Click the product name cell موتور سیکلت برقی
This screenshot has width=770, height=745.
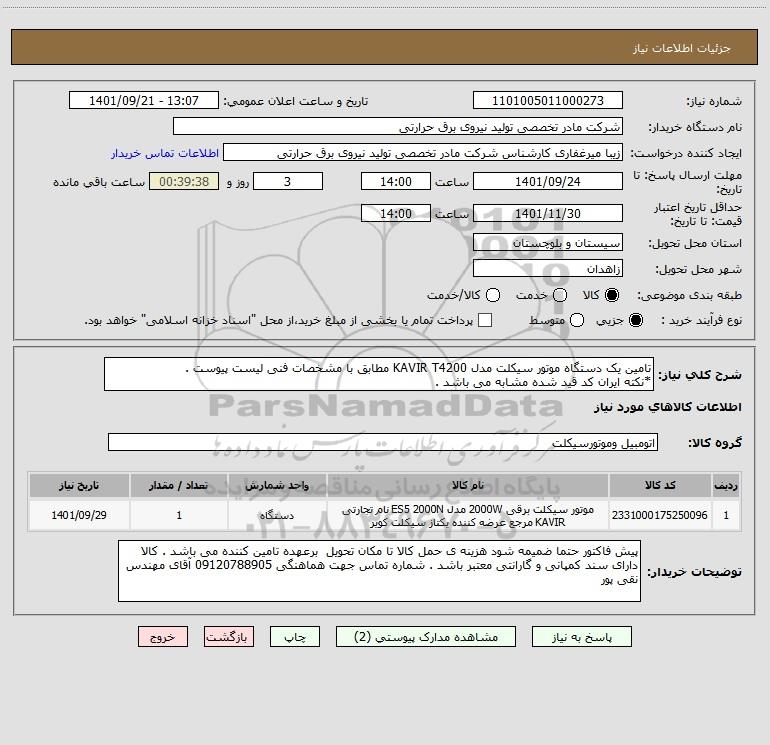pyautogui.click(x=468, y=515)
